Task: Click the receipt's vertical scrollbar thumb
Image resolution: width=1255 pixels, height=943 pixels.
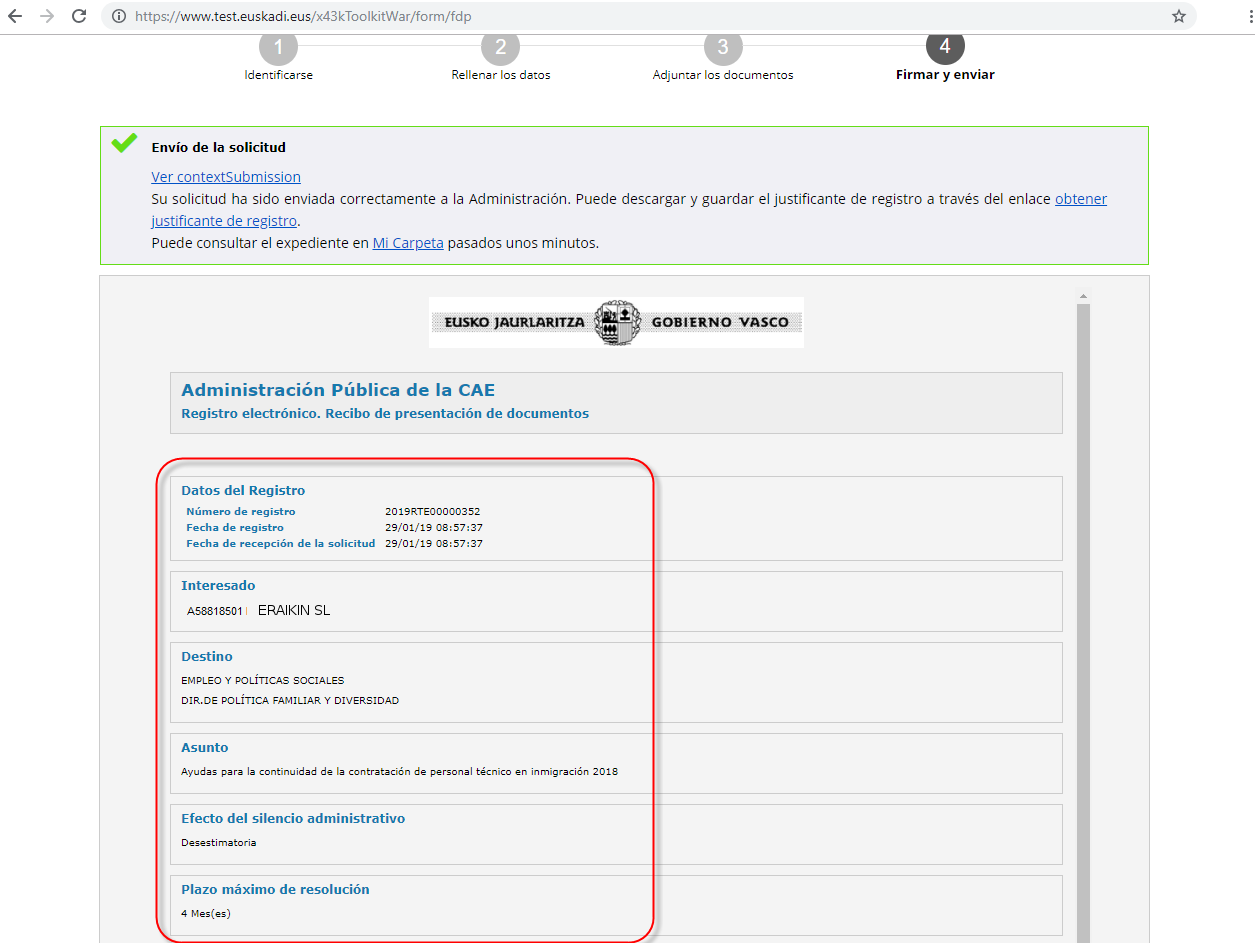Action: click(x=1082, y=600)
